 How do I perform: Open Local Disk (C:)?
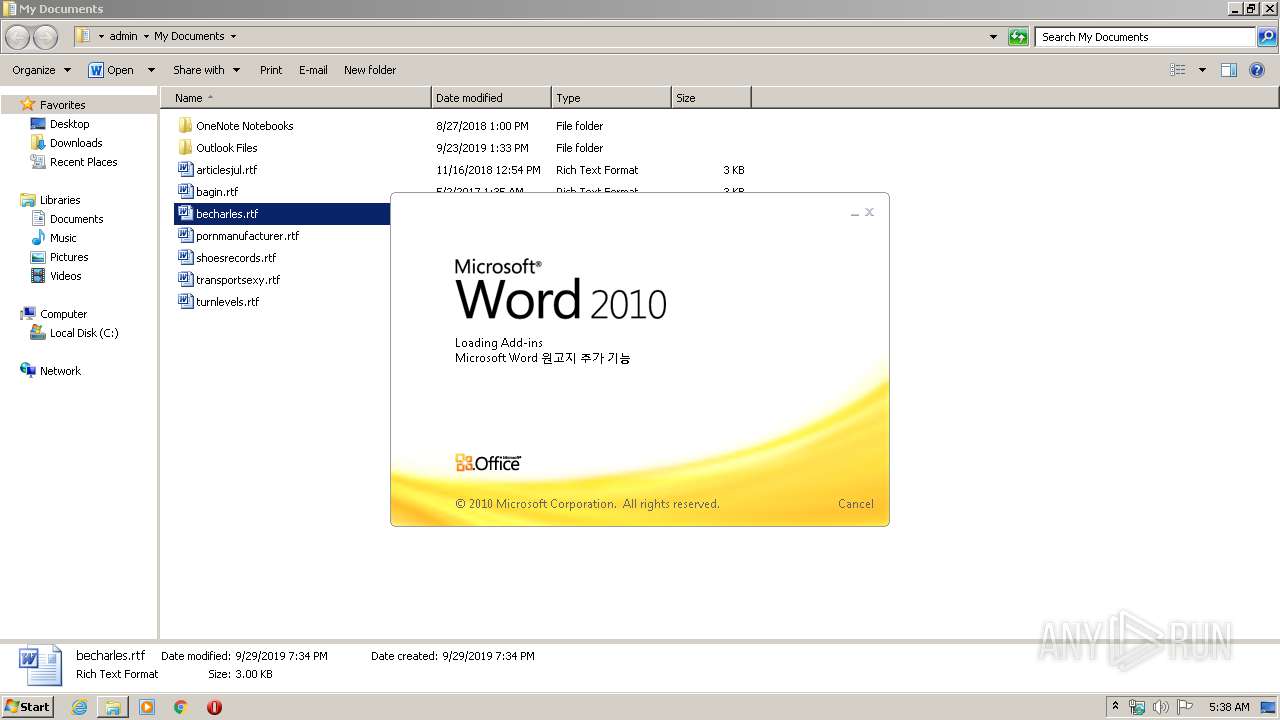coord(84,333)
